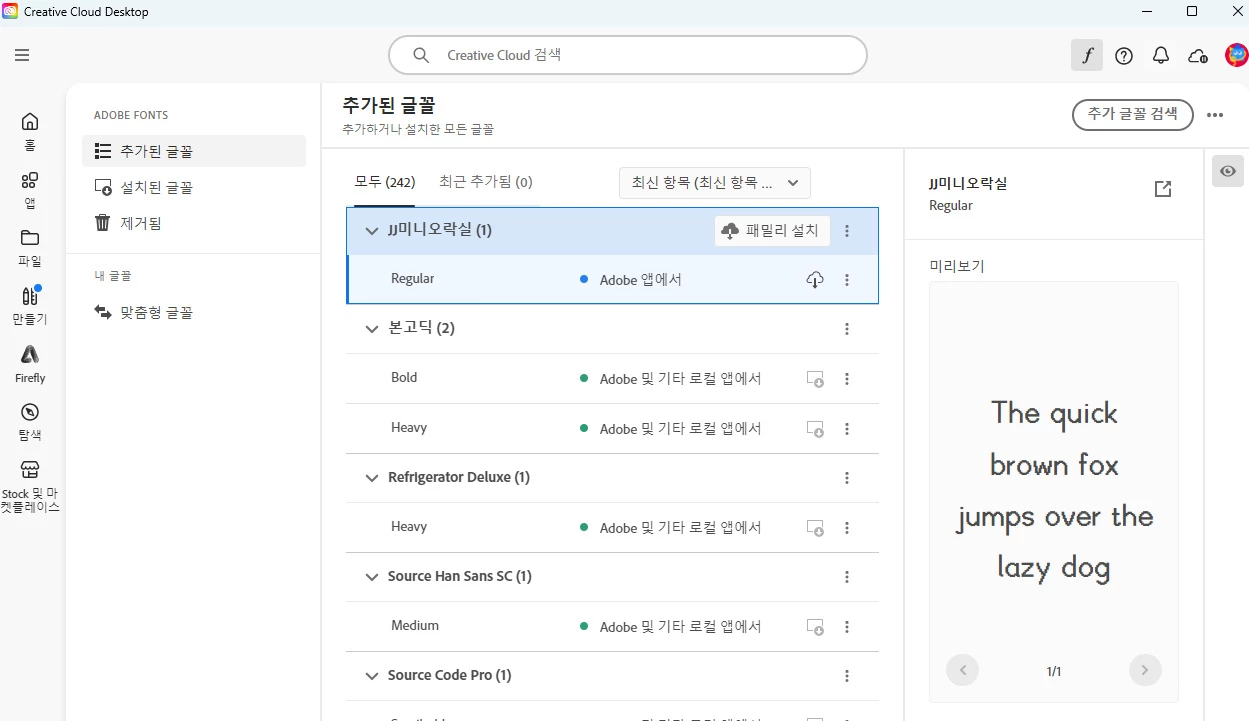Click the 패밀리 설치 button
Viewport: 1249px width, 721px height.
pyautogui.click(x=772, y=231)
